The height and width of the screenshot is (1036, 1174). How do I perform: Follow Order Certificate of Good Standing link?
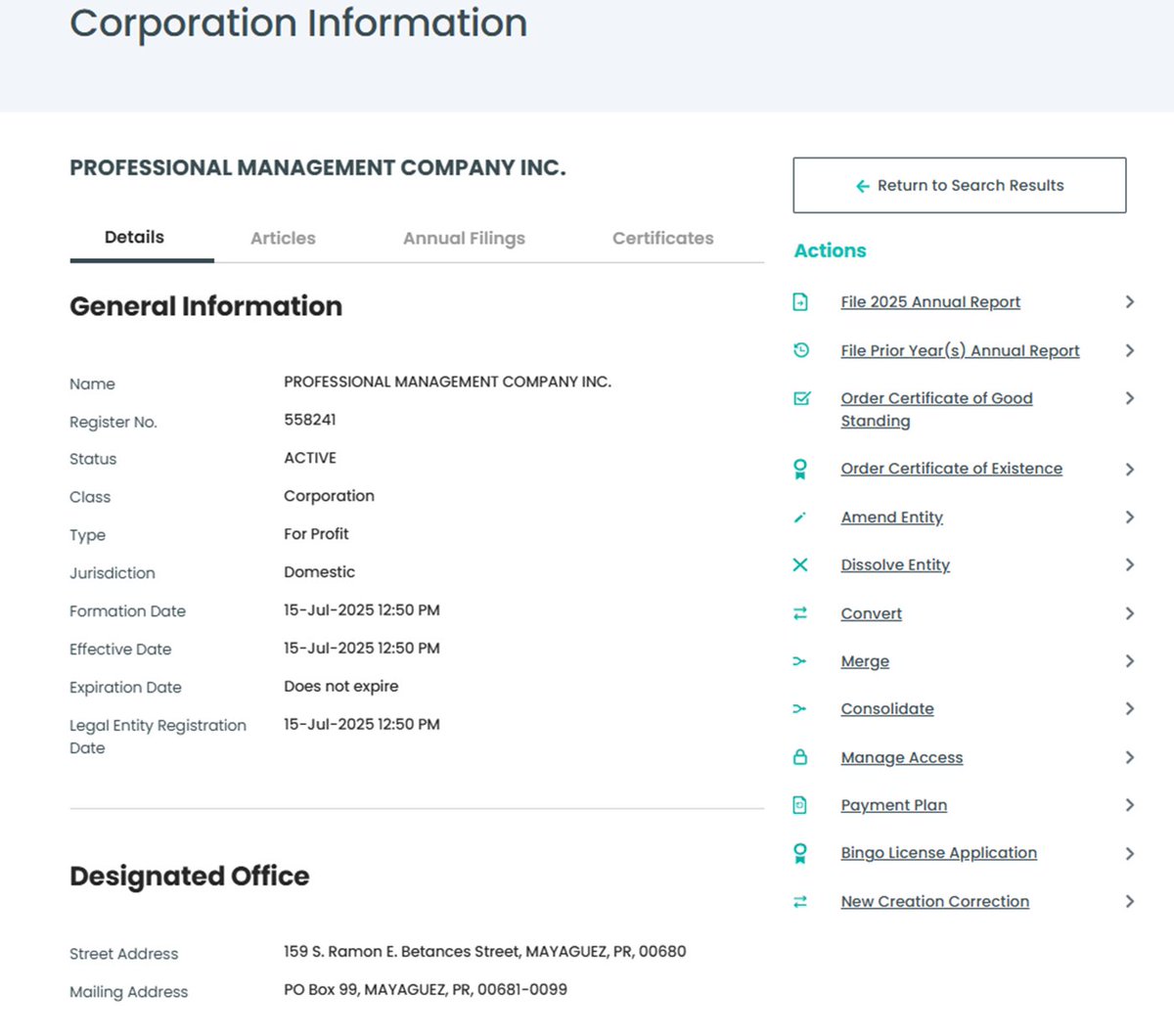(x=937, y=409)
